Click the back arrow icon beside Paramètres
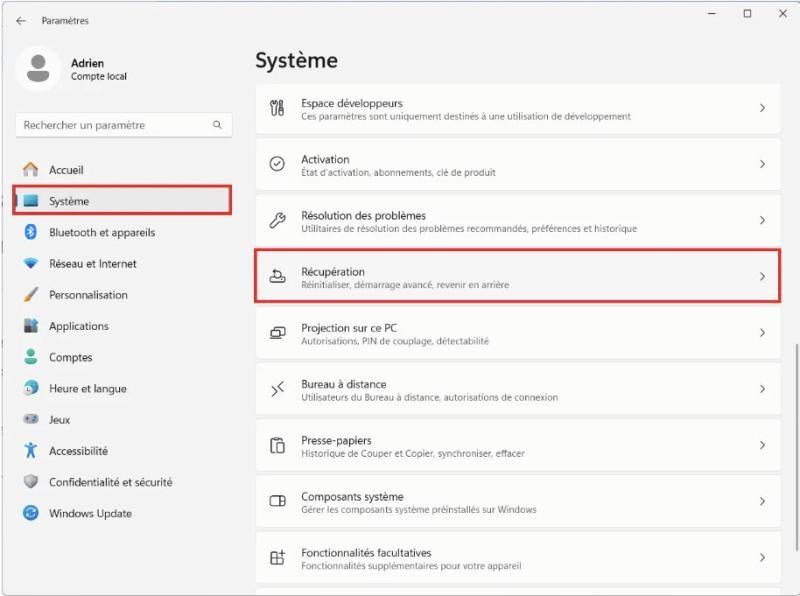The height and width of the screenshot is (596, 800). coord(21,21)
